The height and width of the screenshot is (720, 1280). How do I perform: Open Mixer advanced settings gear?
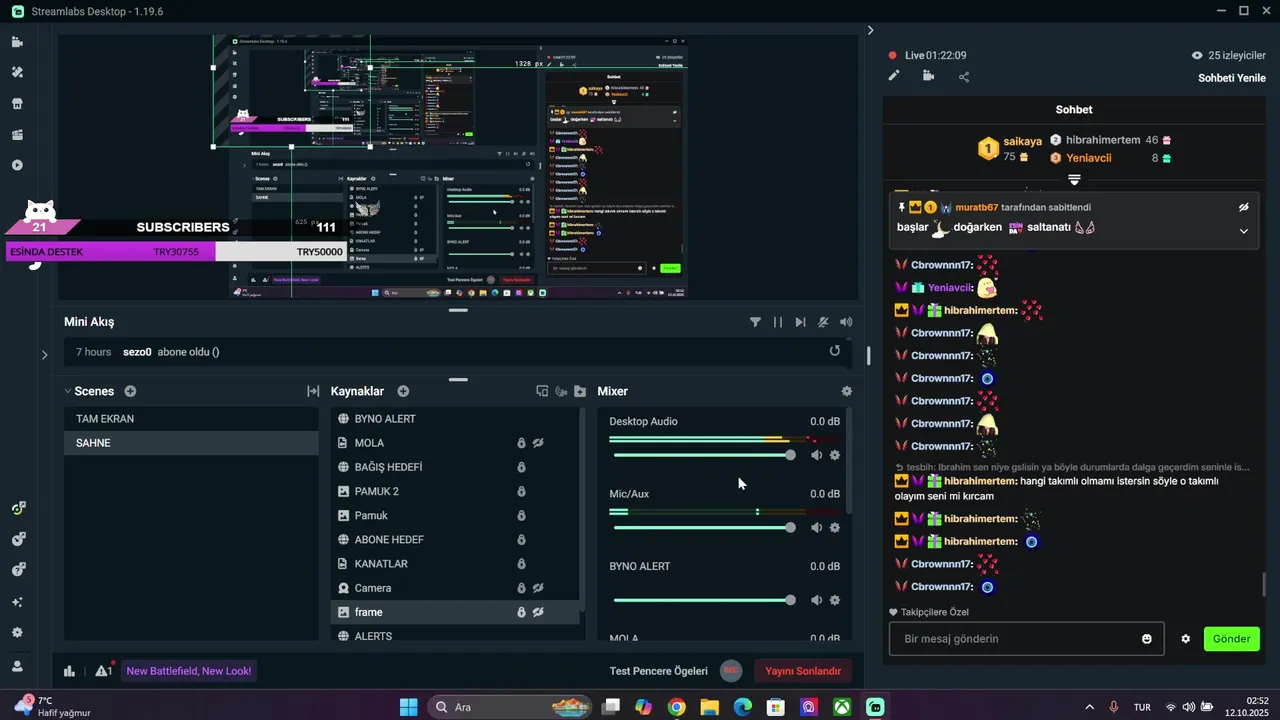[847, 391]
